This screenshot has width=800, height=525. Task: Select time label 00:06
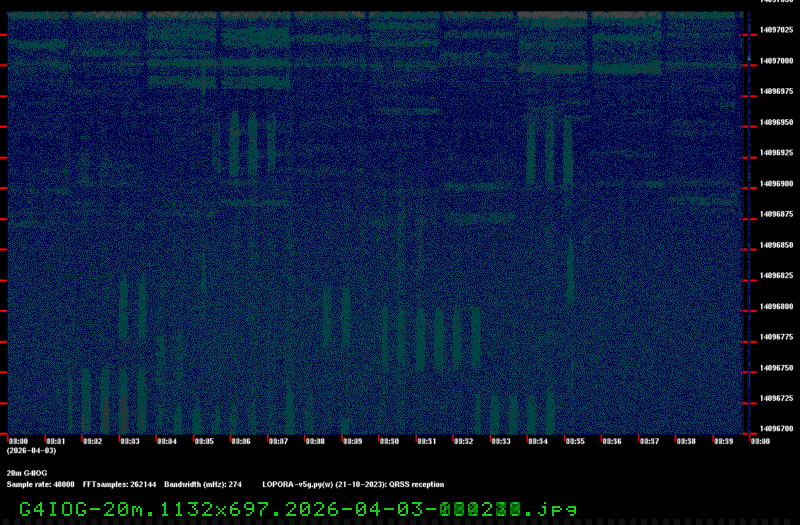pos(241,441)
